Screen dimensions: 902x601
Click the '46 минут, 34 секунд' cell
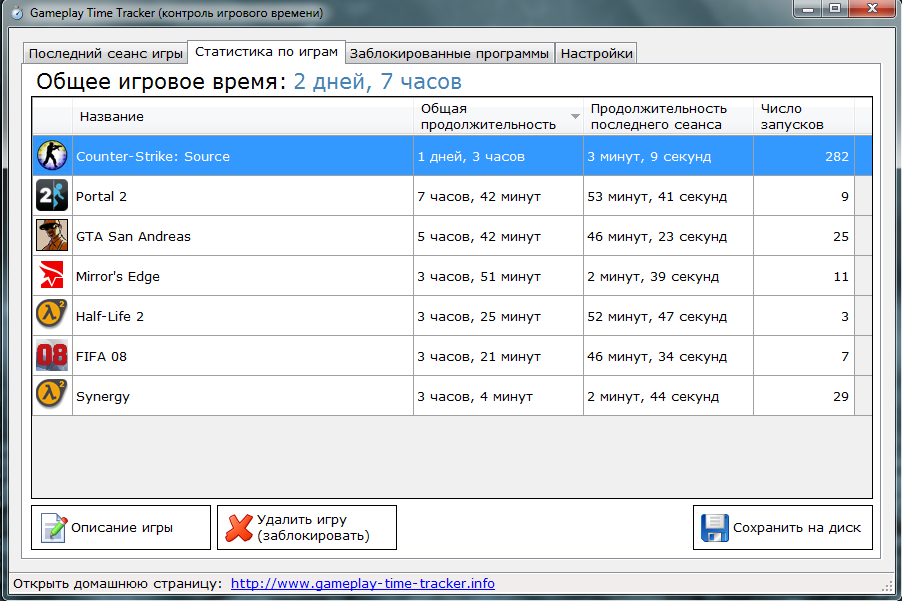pos(668,356)
